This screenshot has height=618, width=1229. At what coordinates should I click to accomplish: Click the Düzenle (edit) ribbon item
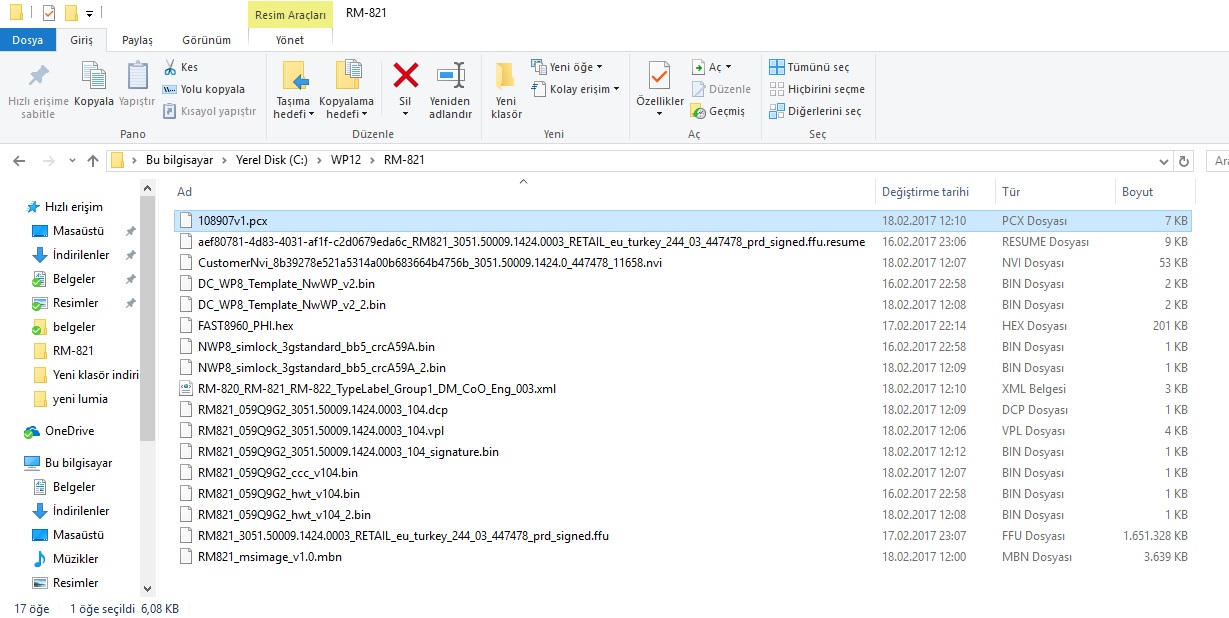720,89
